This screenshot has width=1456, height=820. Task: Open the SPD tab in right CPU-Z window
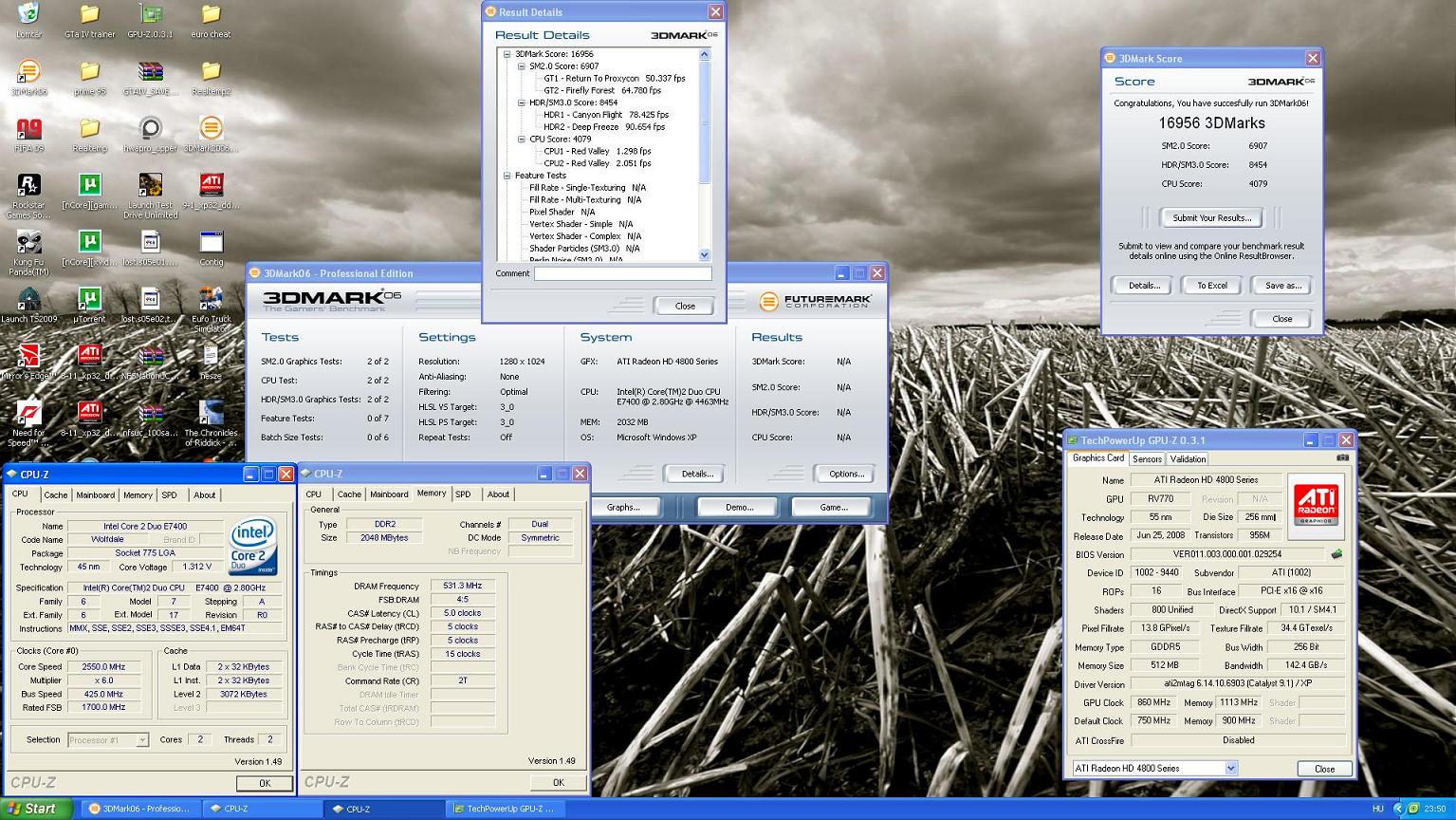click(463, 494)
